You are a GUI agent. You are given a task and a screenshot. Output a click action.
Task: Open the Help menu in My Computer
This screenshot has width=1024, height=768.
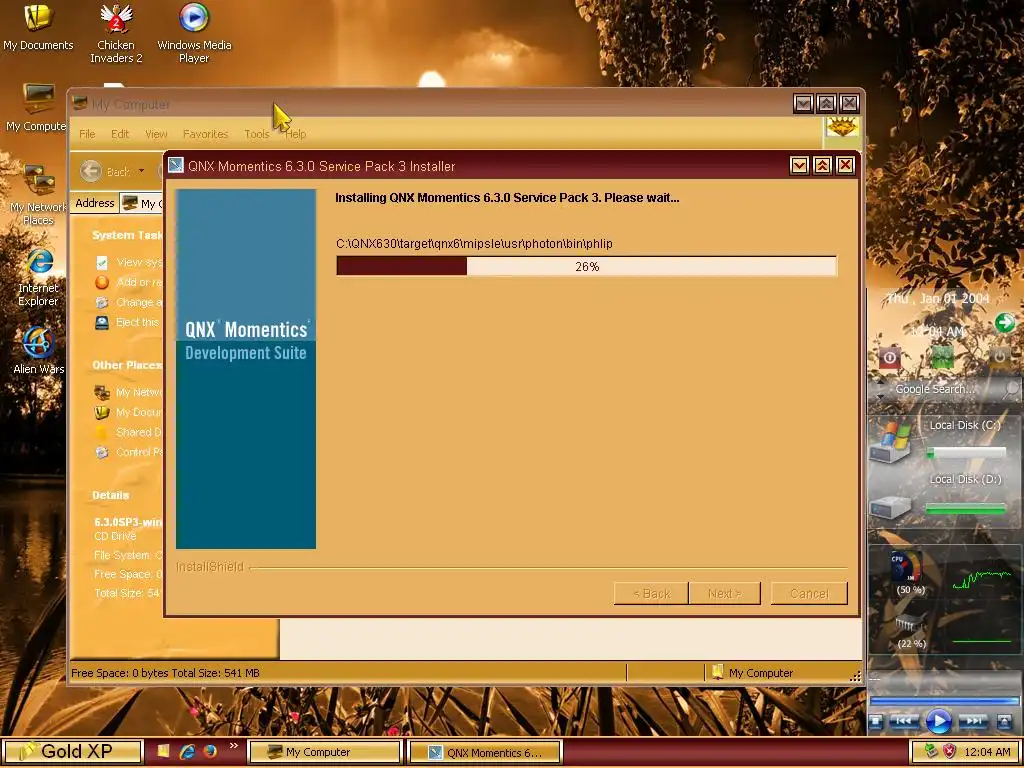coord(295,134)
